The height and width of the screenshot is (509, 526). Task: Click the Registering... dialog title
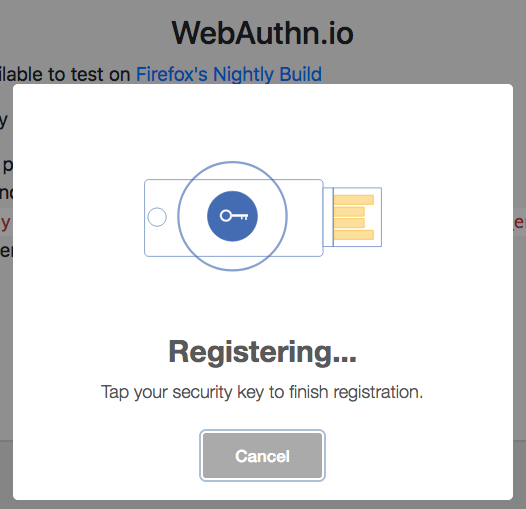(x=262, y=352)
